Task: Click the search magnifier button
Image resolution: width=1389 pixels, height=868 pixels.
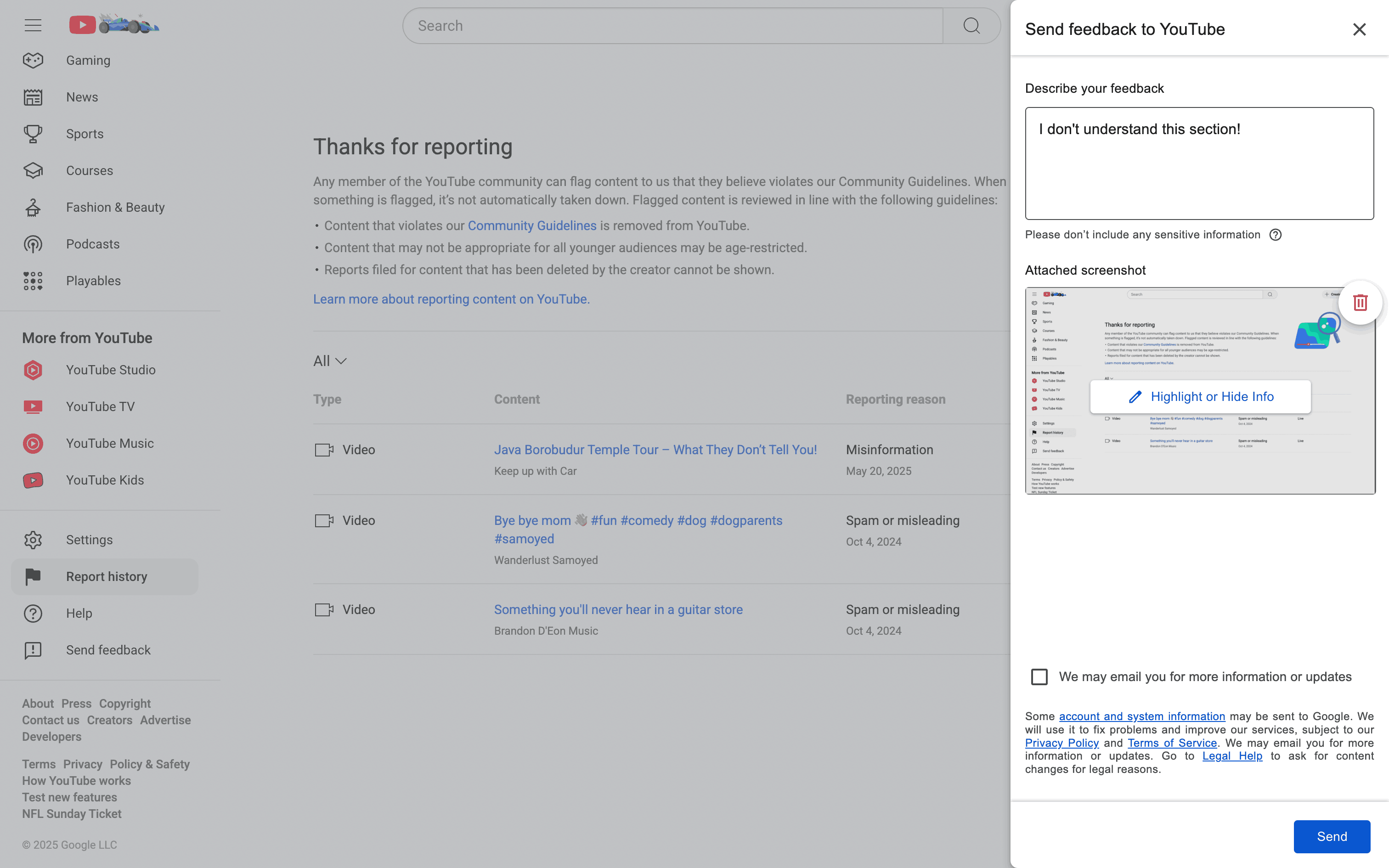Action: coord(971,26)
